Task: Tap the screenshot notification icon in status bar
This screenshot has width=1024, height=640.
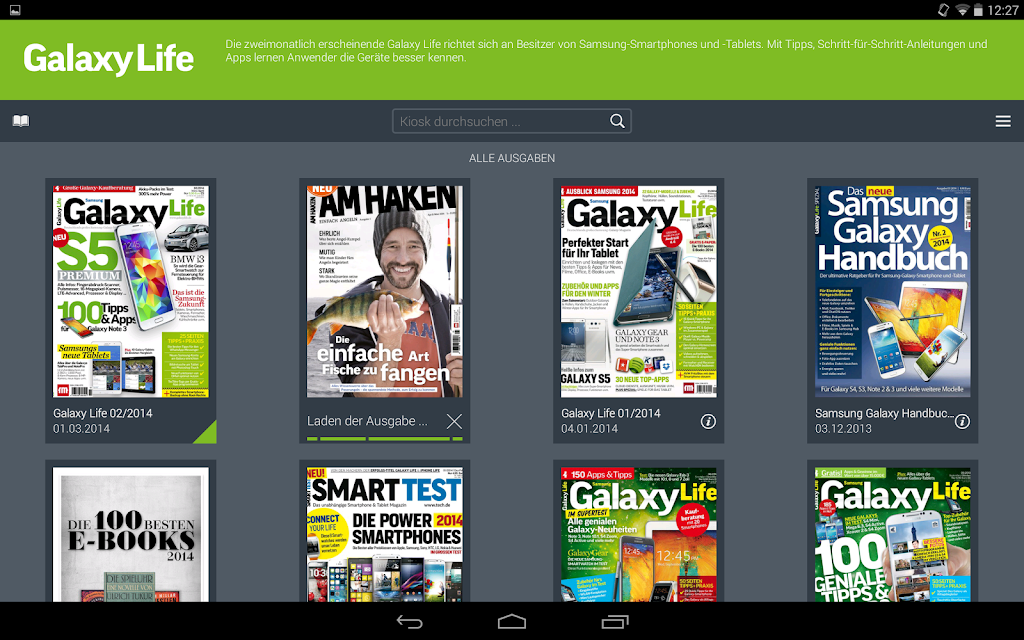Action: tap(15, 10)
